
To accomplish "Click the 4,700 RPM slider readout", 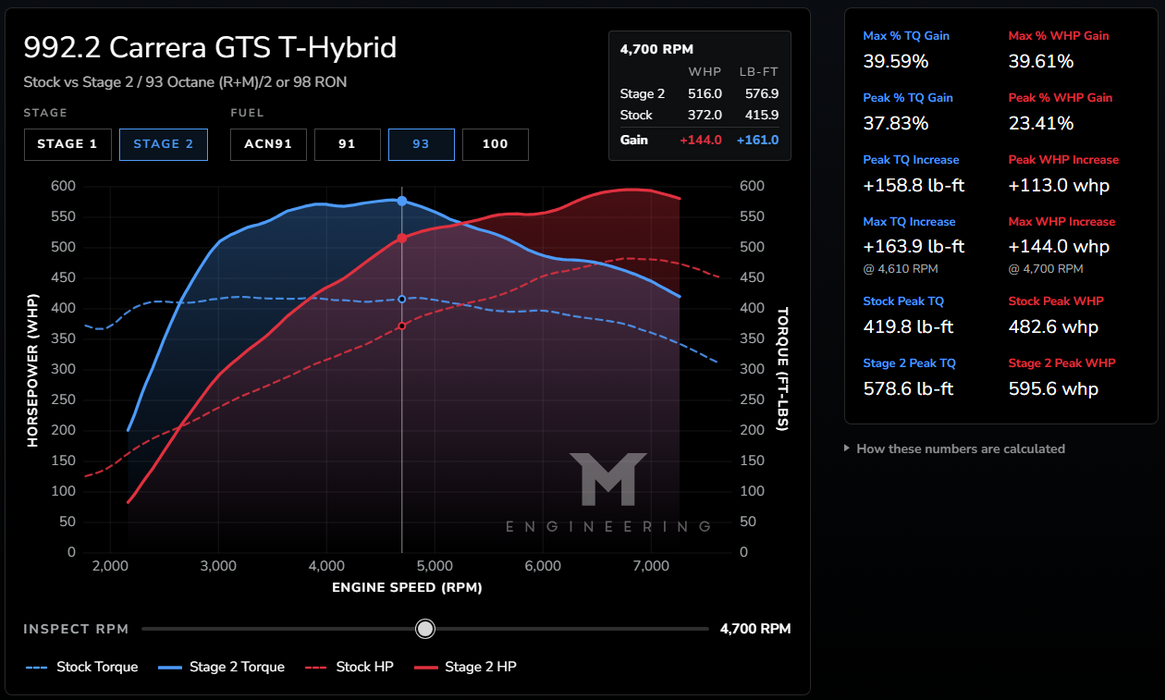I will tap(755, 629).
